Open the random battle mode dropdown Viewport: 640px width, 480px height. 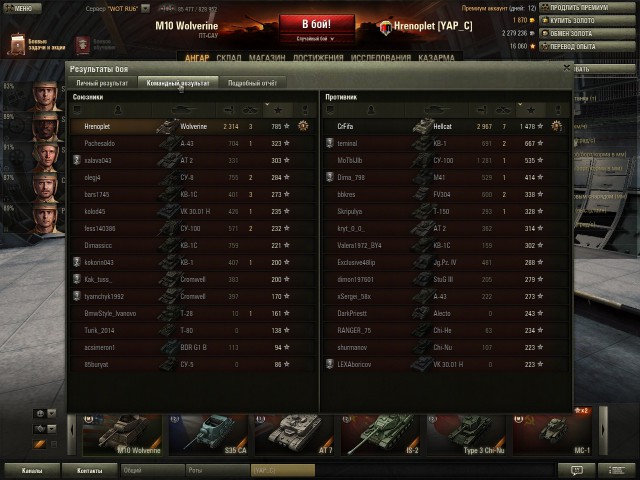(x=315, y=39)
